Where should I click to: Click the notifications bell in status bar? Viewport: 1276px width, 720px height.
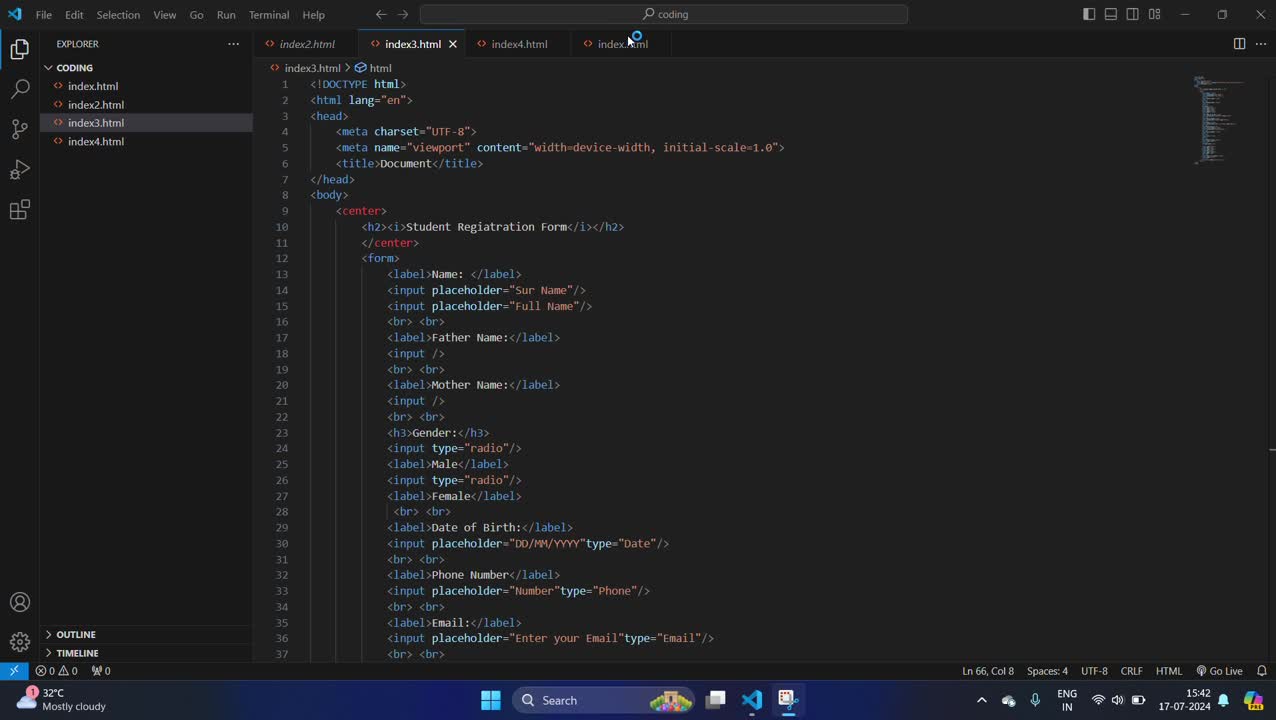pos(1261,671)
